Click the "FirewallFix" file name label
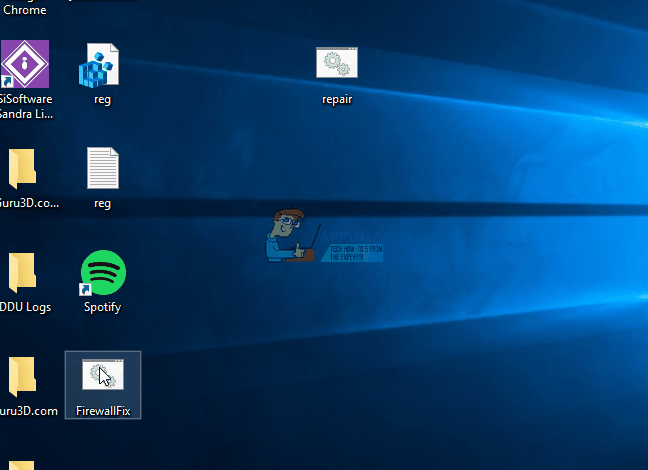648x470 pixels. [x=103, y=411]
